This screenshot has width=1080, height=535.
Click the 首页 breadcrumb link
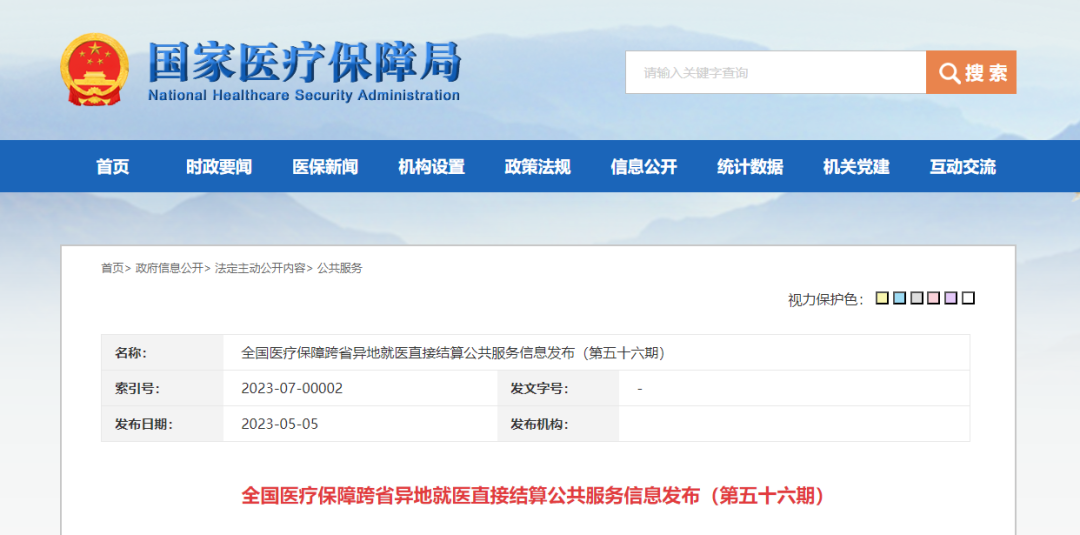tap(112, 268)
